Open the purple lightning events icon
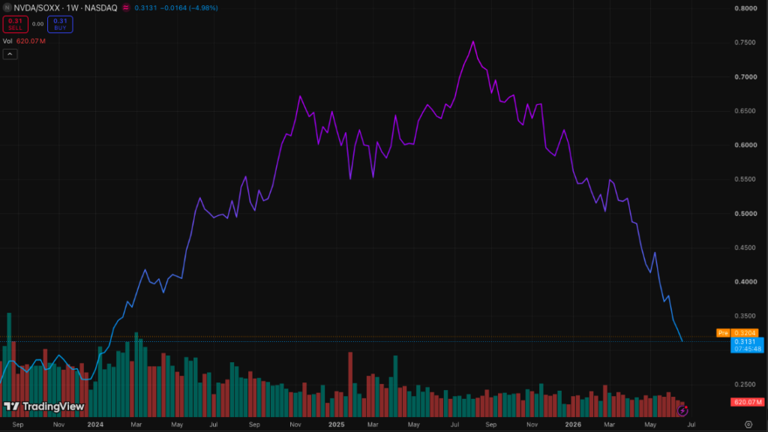The height and width of the screenshot is (432, 768). pyautogui.click(x=682, y=410)
